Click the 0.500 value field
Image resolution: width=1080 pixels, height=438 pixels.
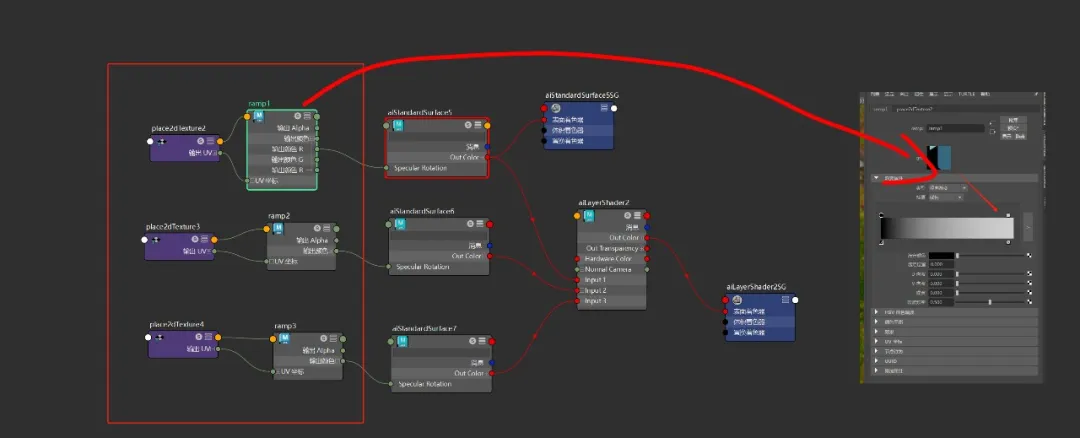tap(942, 302)
